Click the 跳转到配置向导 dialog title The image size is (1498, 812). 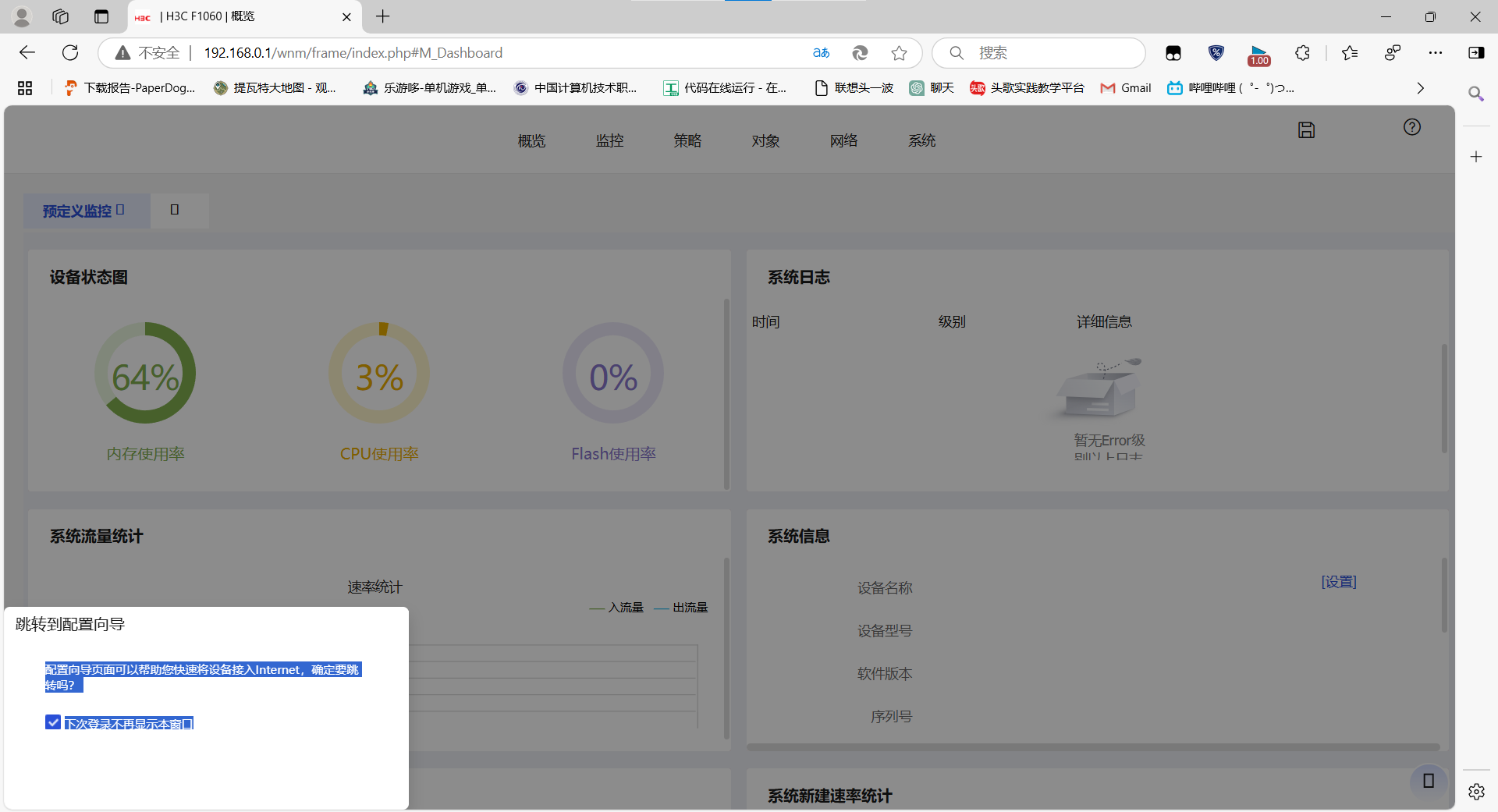coord(70,624)
